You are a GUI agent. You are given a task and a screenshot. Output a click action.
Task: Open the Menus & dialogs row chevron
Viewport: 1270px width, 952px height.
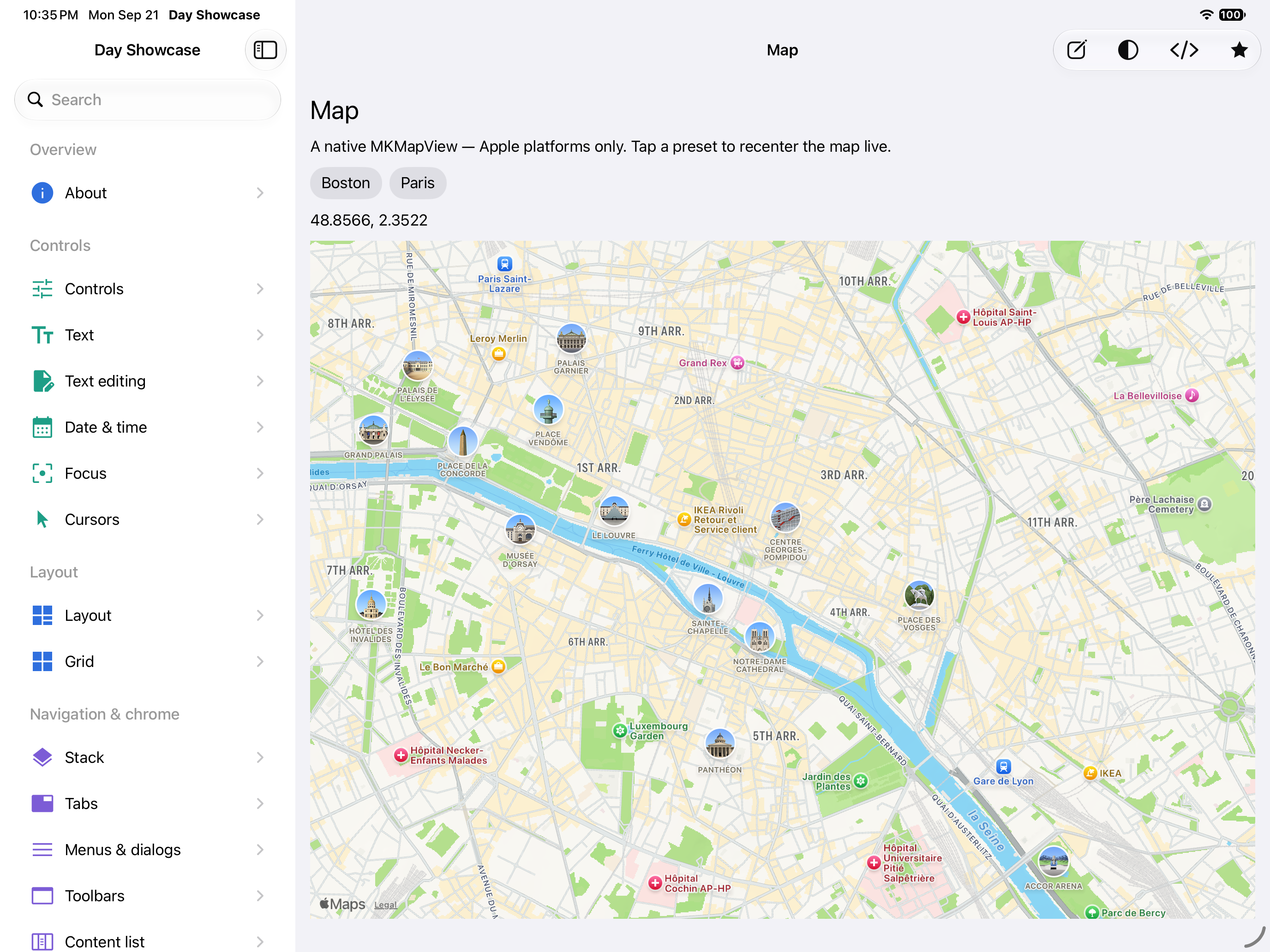(260, 850)
